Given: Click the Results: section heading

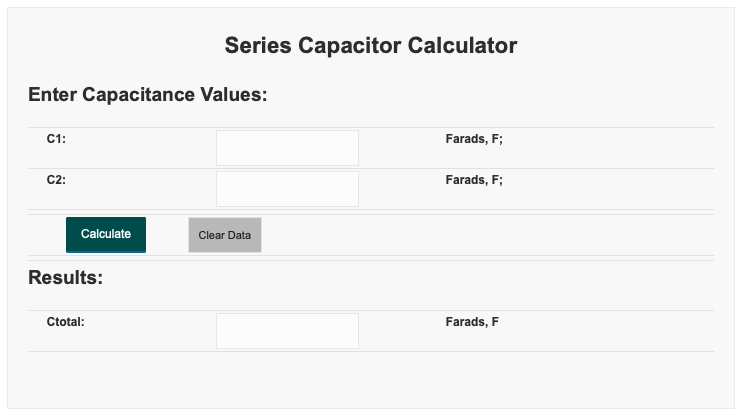Looking at the screenshot, I should [x=66, y=277].
